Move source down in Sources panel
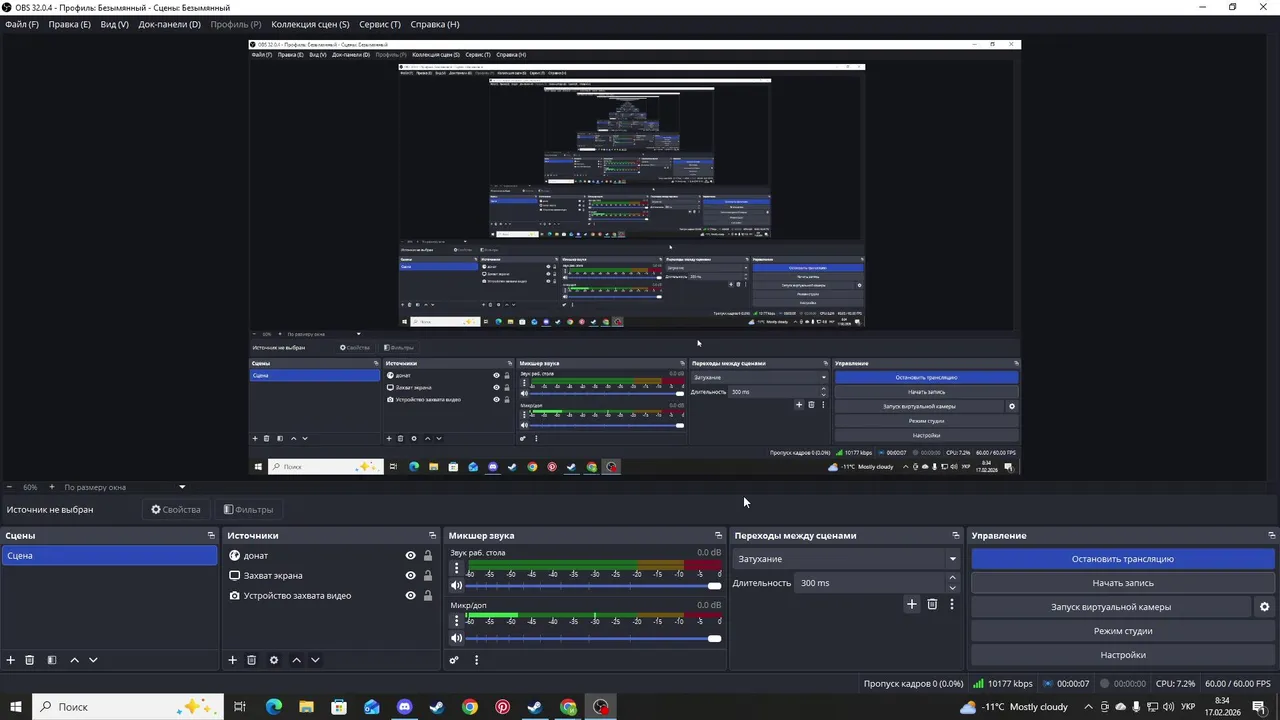This screenshot has height=720, width=1280. (x=315, y=660)
